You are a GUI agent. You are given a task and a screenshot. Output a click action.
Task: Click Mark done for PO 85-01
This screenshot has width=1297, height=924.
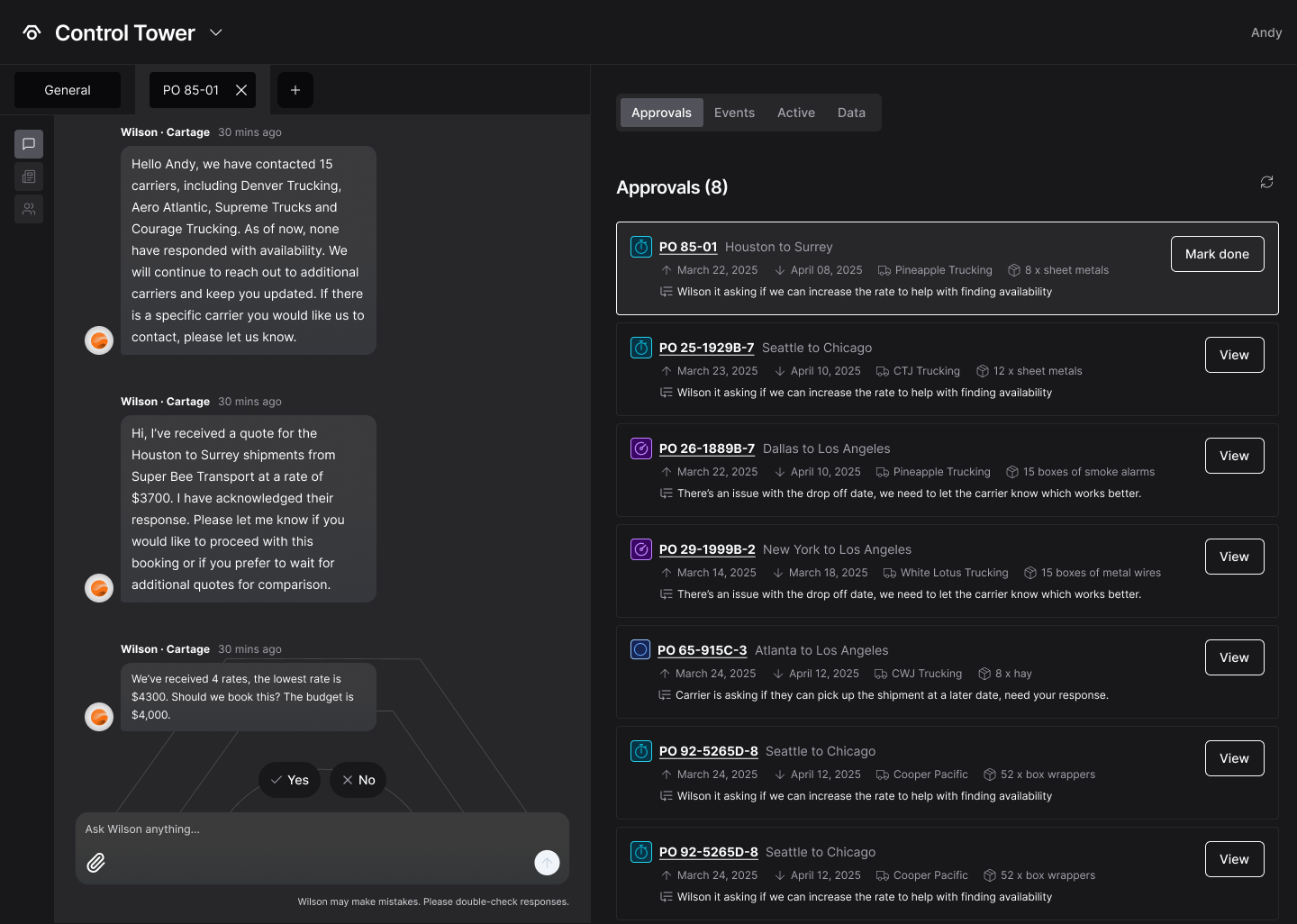[1217, 254]
